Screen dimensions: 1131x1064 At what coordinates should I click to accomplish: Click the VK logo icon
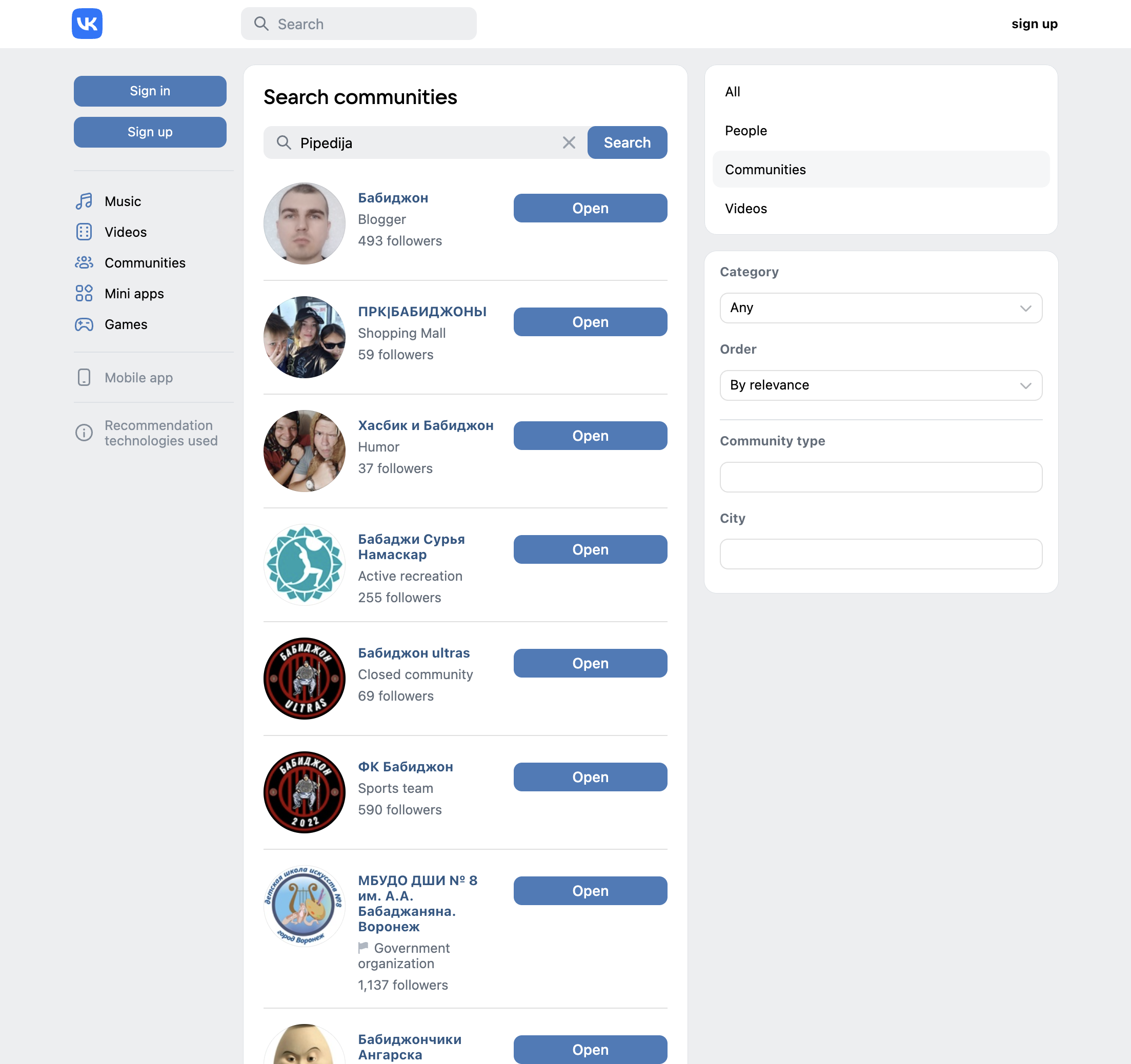(x=87, y=24)
